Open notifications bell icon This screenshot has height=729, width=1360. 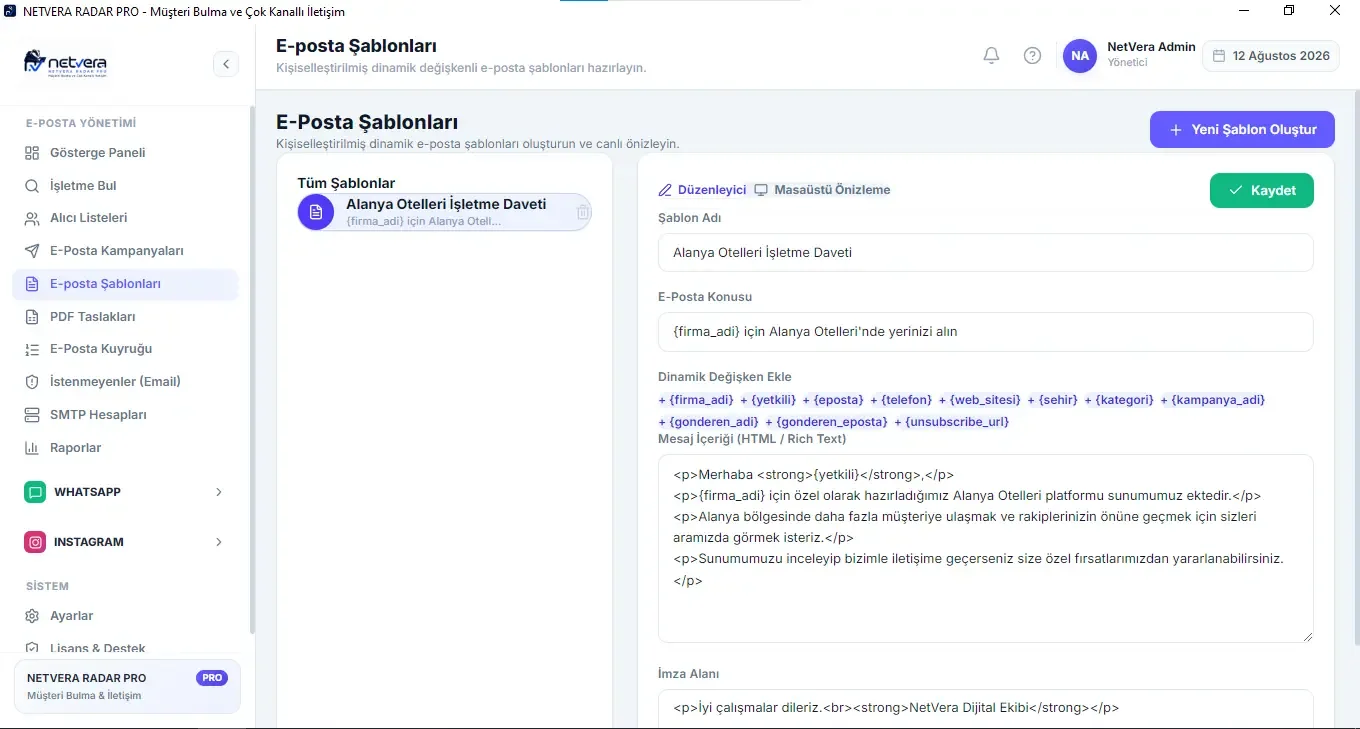991,56
